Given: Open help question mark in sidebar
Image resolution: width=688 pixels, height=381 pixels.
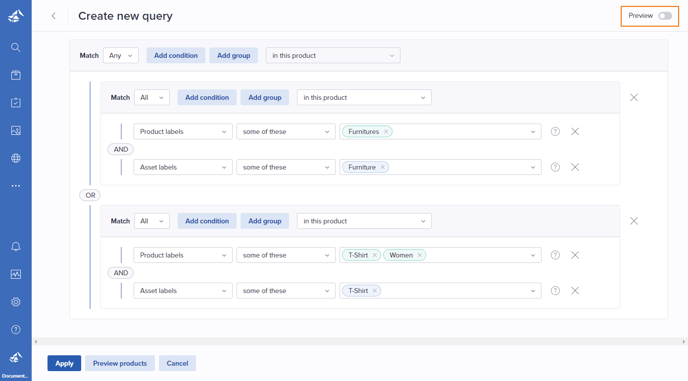Looking at the screenshot, I should point(16,330).
